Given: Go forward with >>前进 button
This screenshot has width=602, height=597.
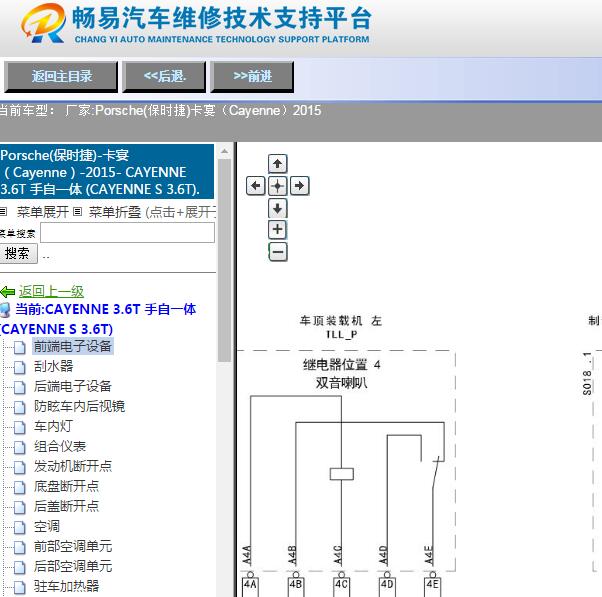Looking at the screenshot, I should click(252, 76).
